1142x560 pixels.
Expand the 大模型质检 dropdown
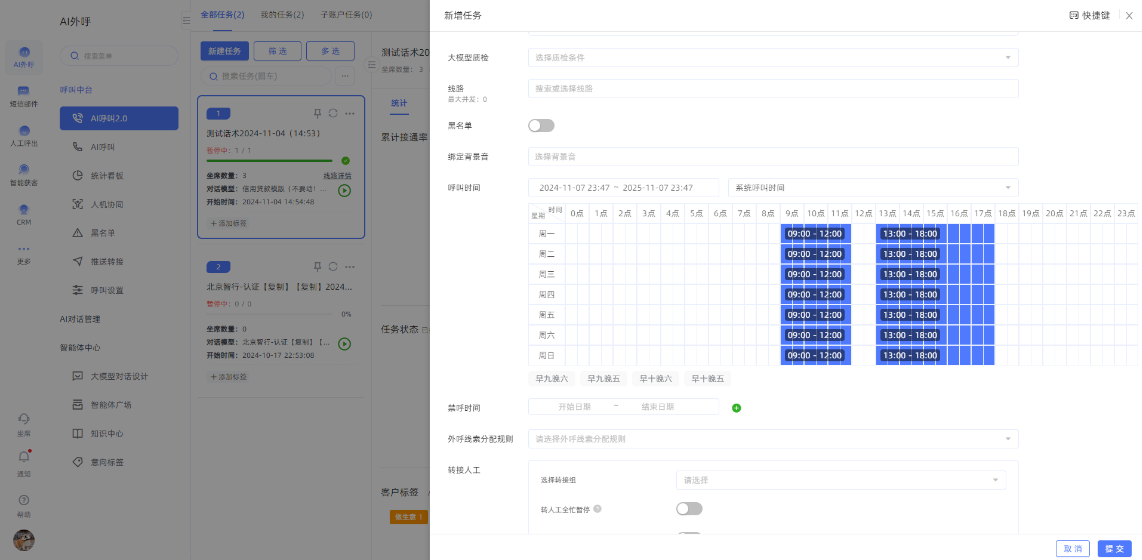click(x=772, y=58)
